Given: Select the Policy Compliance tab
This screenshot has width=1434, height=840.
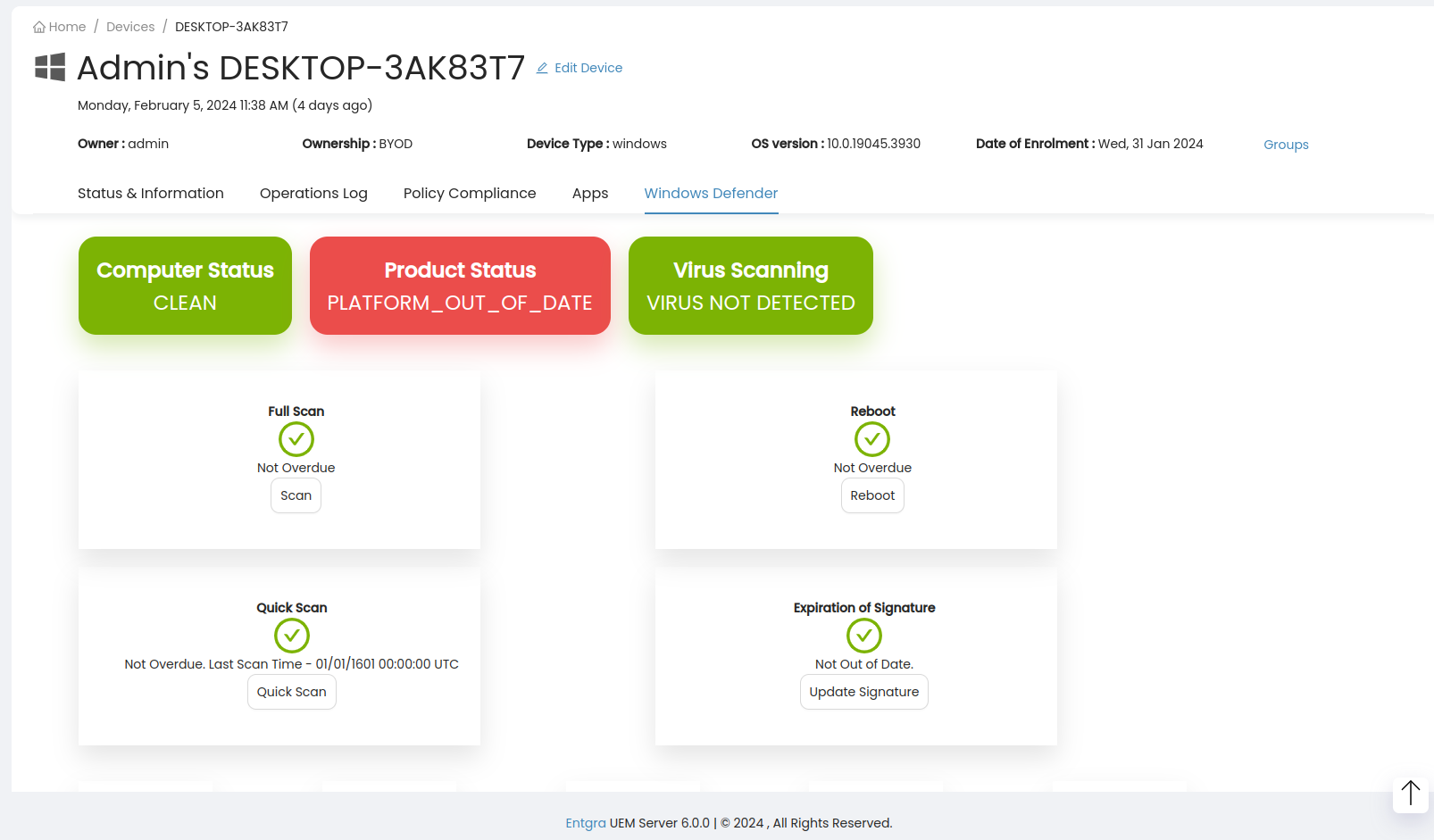Looking at the screenshot, I should [x=470, y=193].
